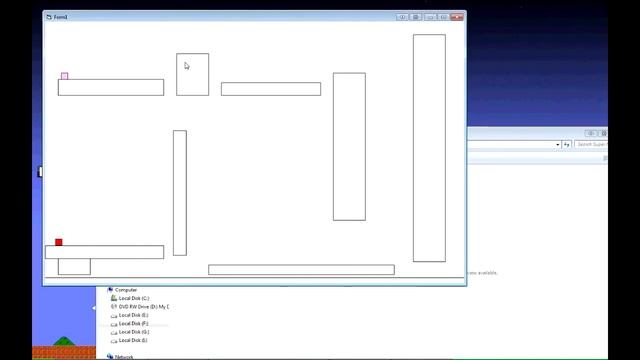Click the small box below the red square's platform
Image resolution: width=640 pixels, height=360 pixels.
pyautogui.click(x=74, y=267)
